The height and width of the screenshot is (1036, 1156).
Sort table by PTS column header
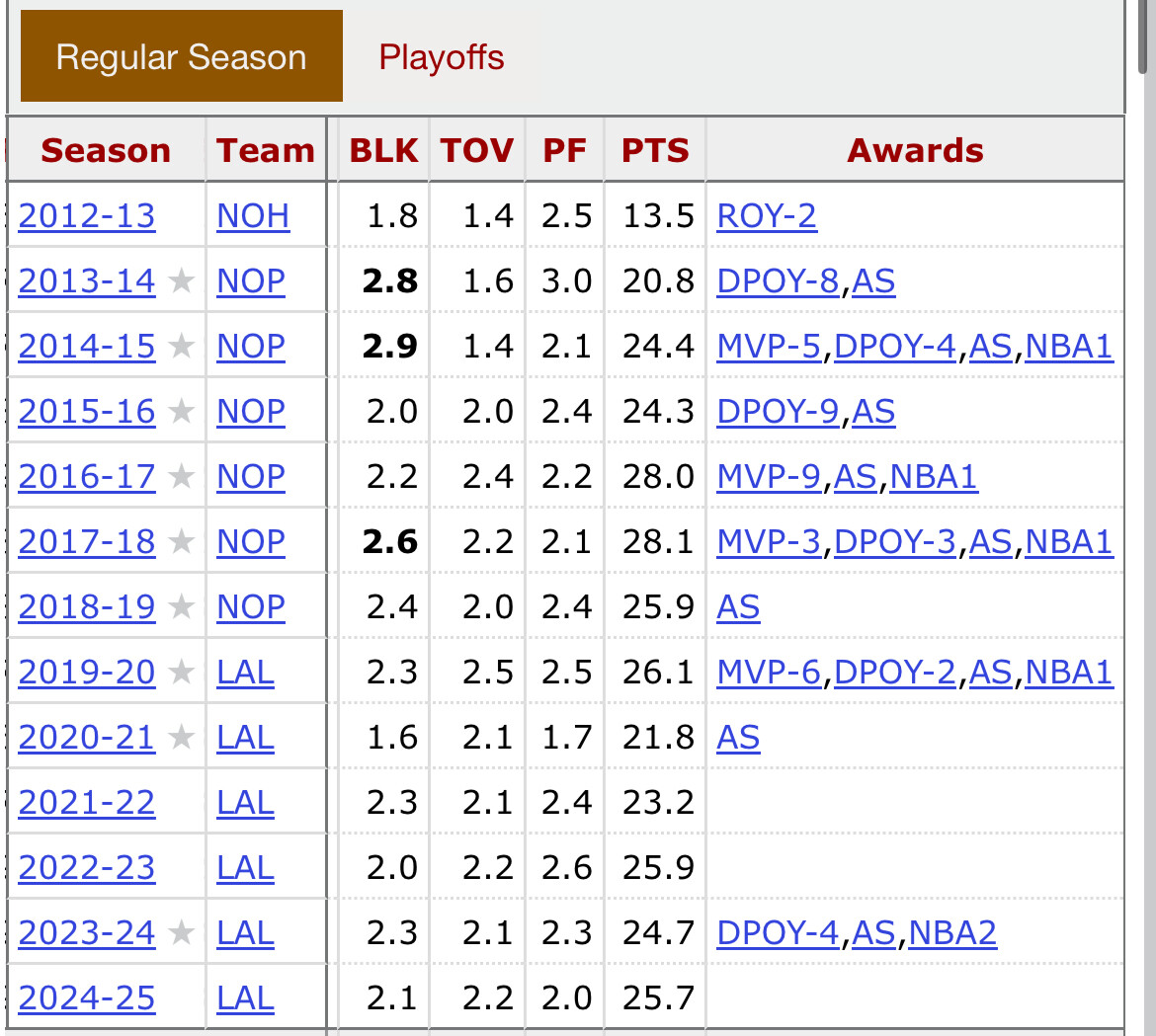click(655, 150)
